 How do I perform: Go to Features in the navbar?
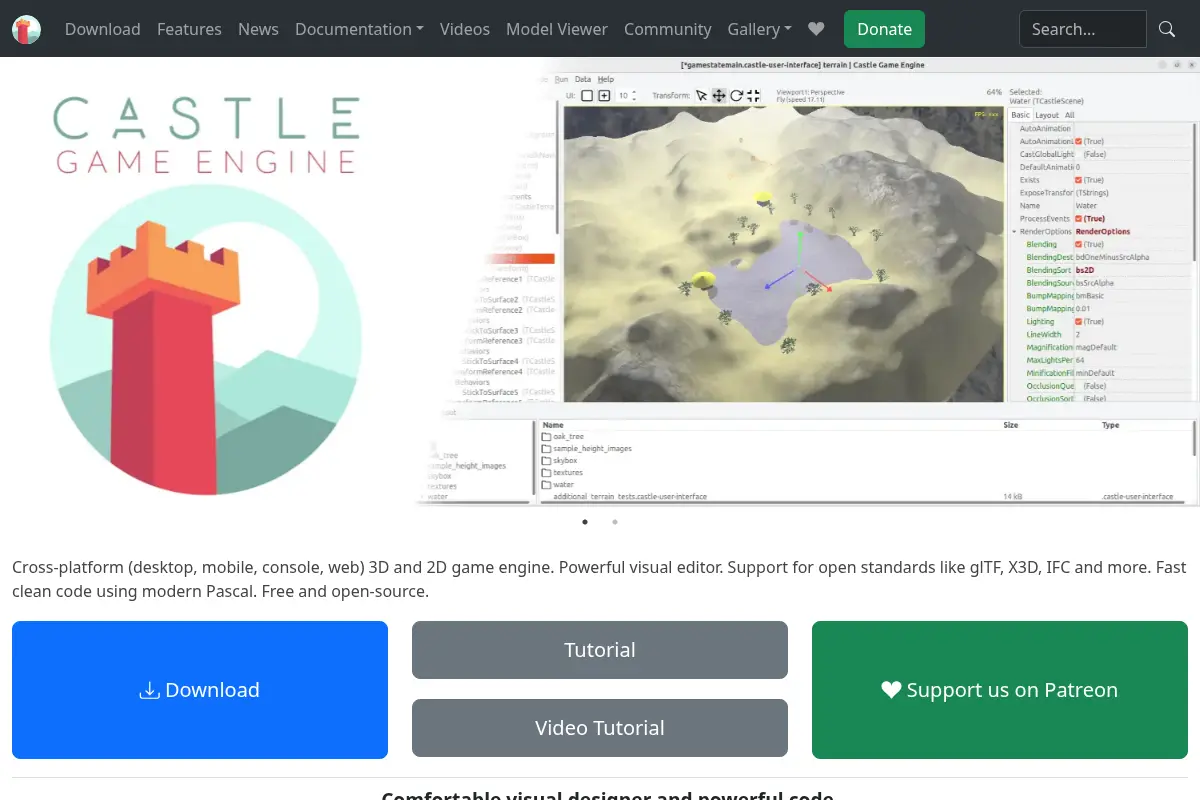pyautogui.click(x=189, y=29)
